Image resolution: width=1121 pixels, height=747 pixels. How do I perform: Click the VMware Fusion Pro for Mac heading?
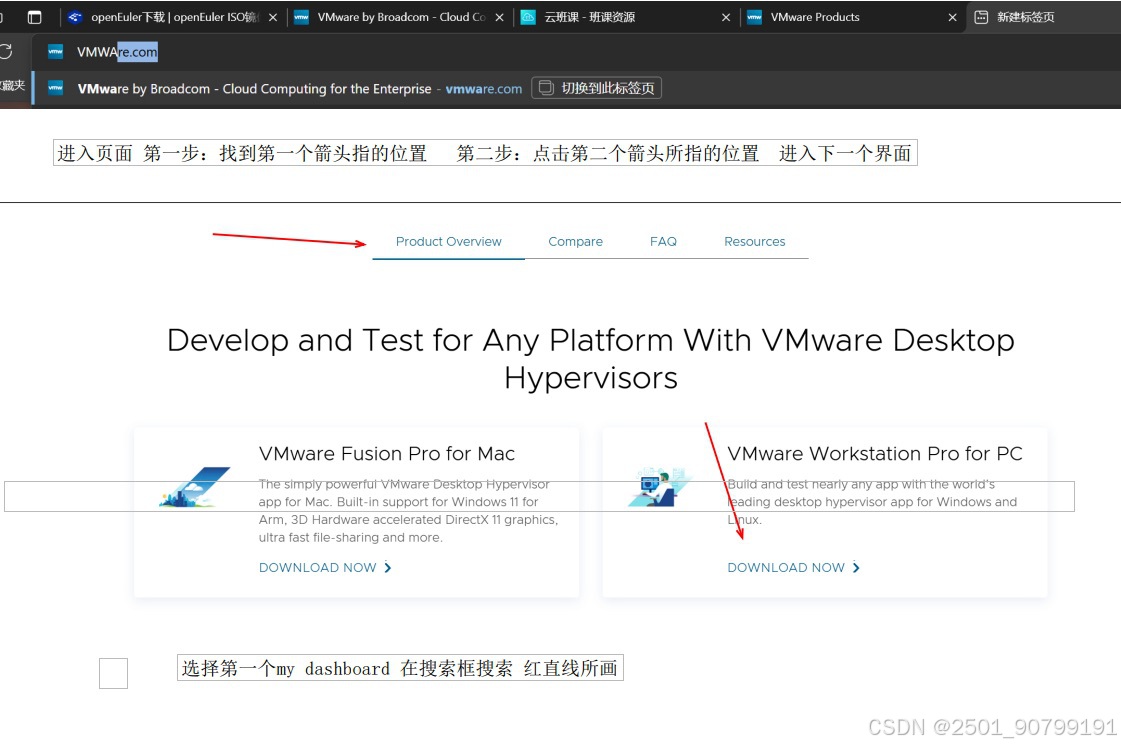(387, 454)
